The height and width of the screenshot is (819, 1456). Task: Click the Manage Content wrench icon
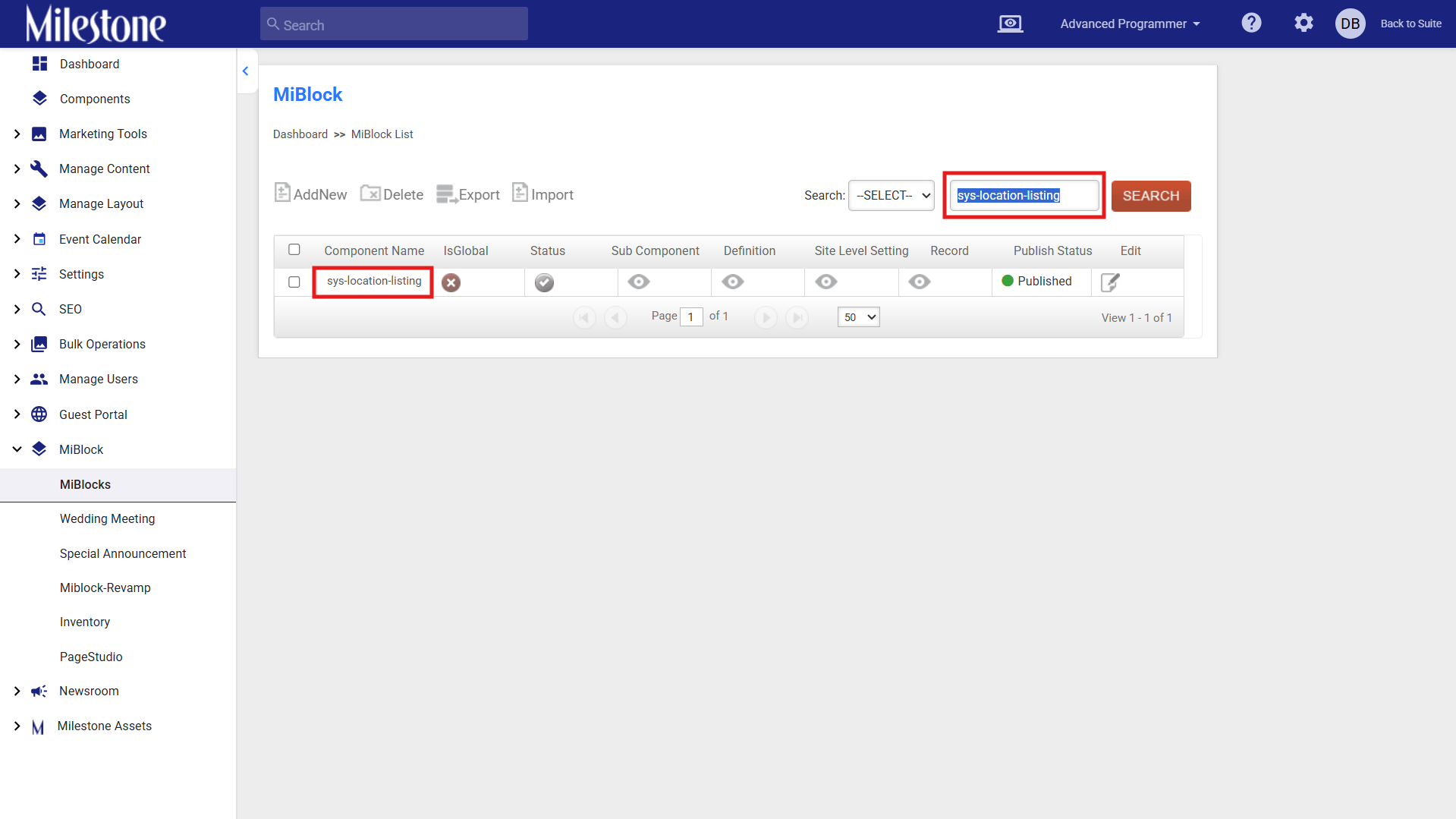pos(39,169)
